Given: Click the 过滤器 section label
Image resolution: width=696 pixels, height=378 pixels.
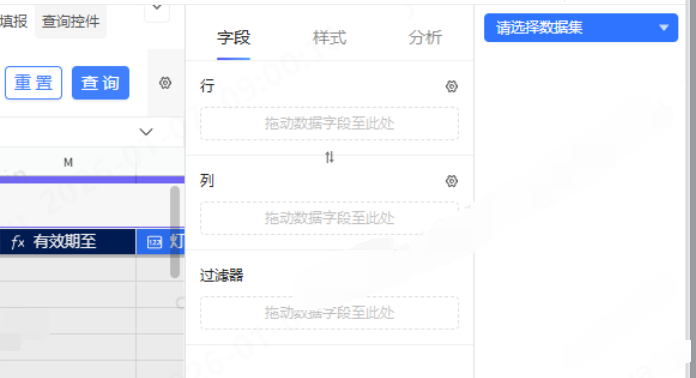Looking at the screenshot, I should (x=221, y=276).
